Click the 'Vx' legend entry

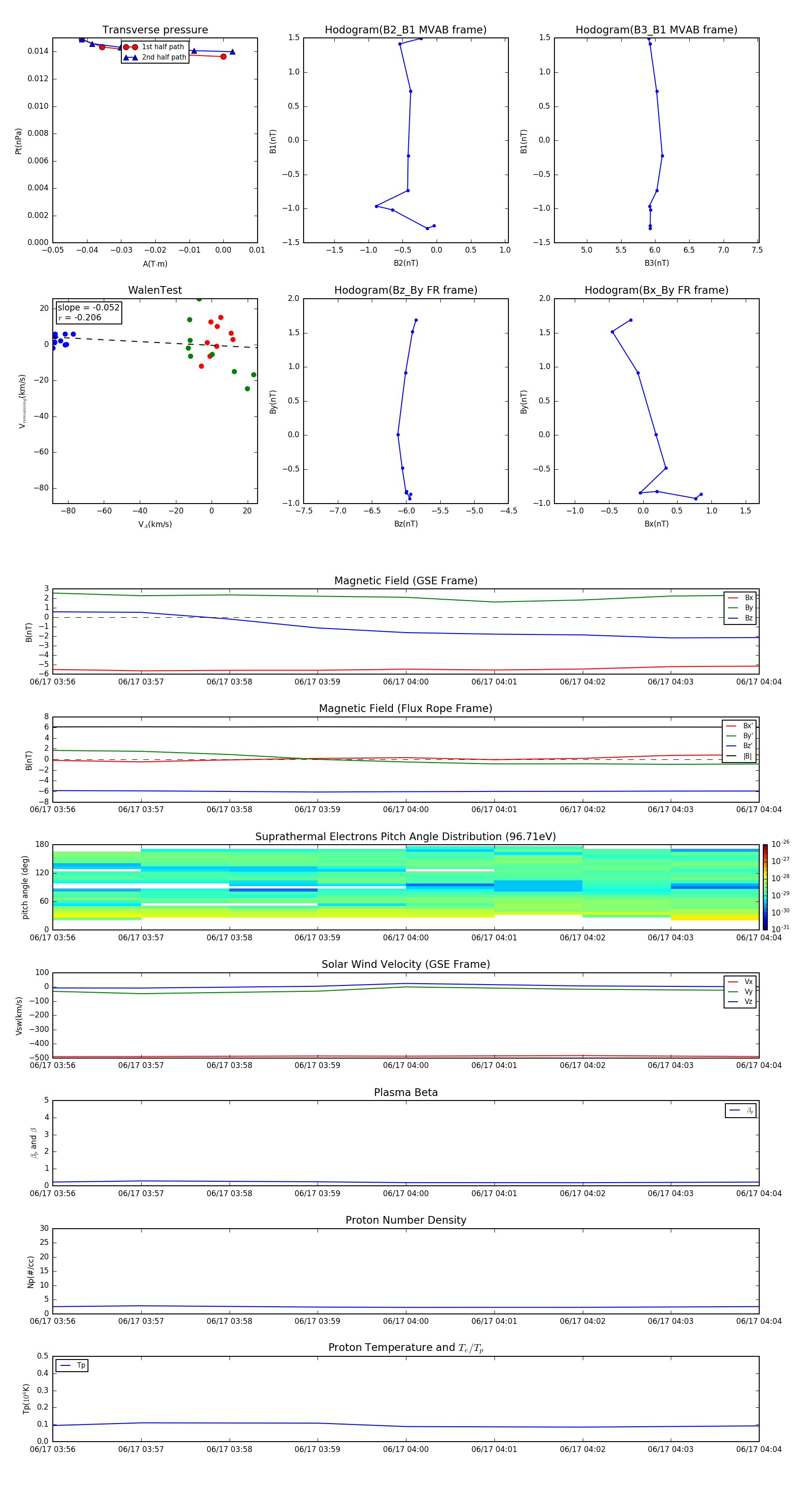[740, 981]
